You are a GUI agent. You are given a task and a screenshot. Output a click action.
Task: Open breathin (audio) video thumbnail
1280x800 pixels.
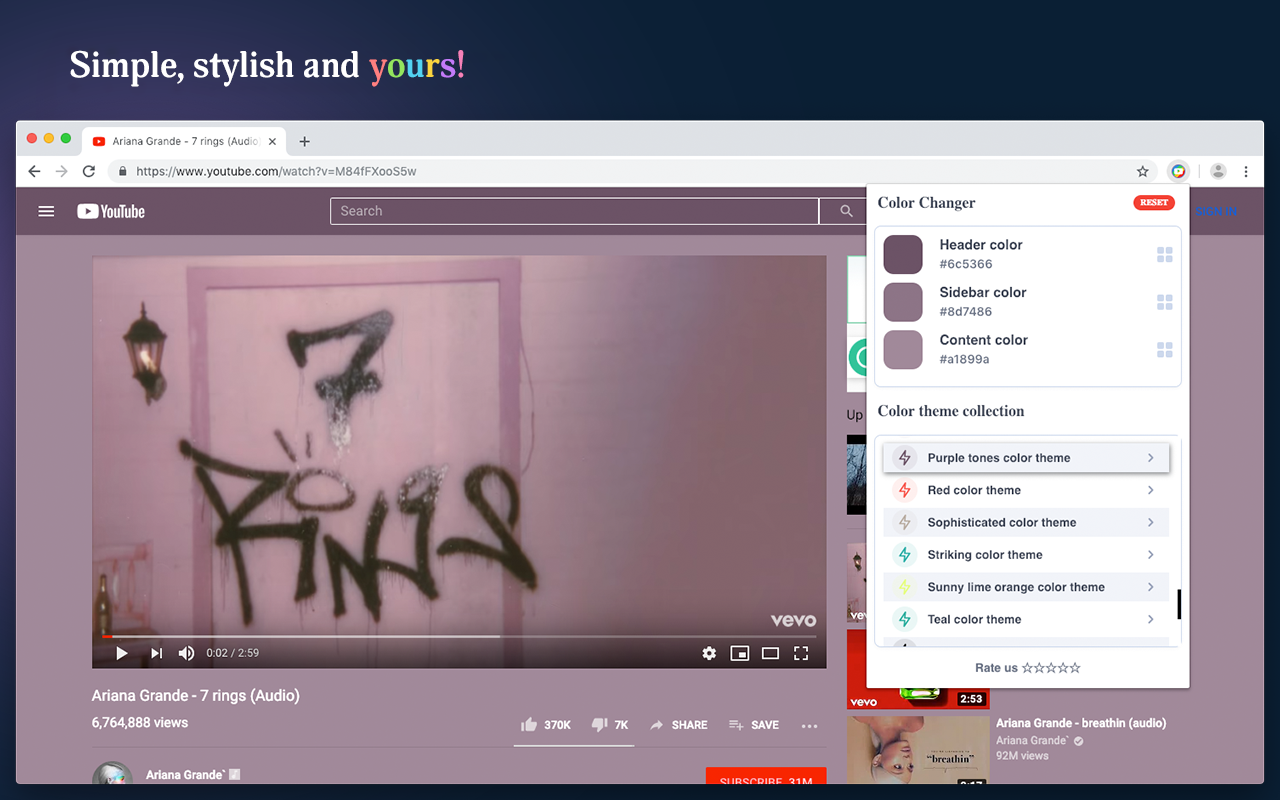[918, 750]
